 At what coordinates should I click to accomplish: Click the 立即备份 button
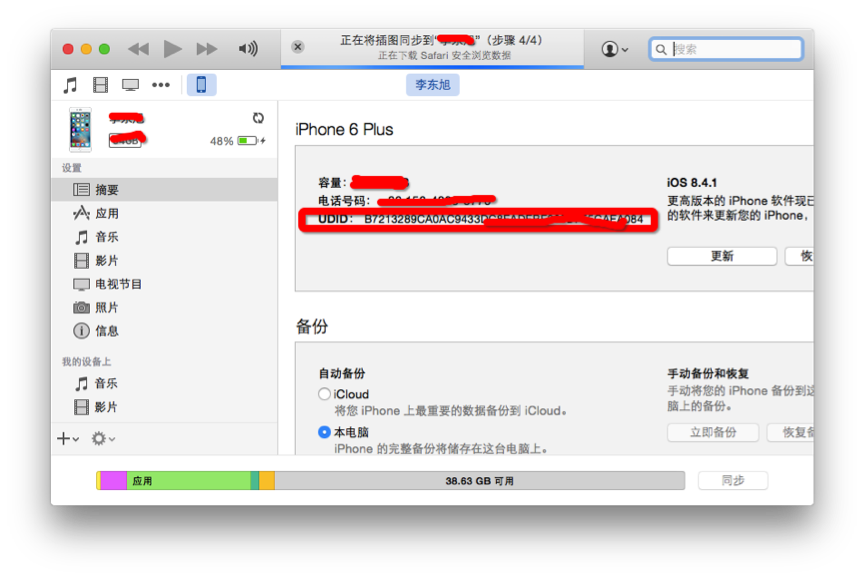(713, 432)
